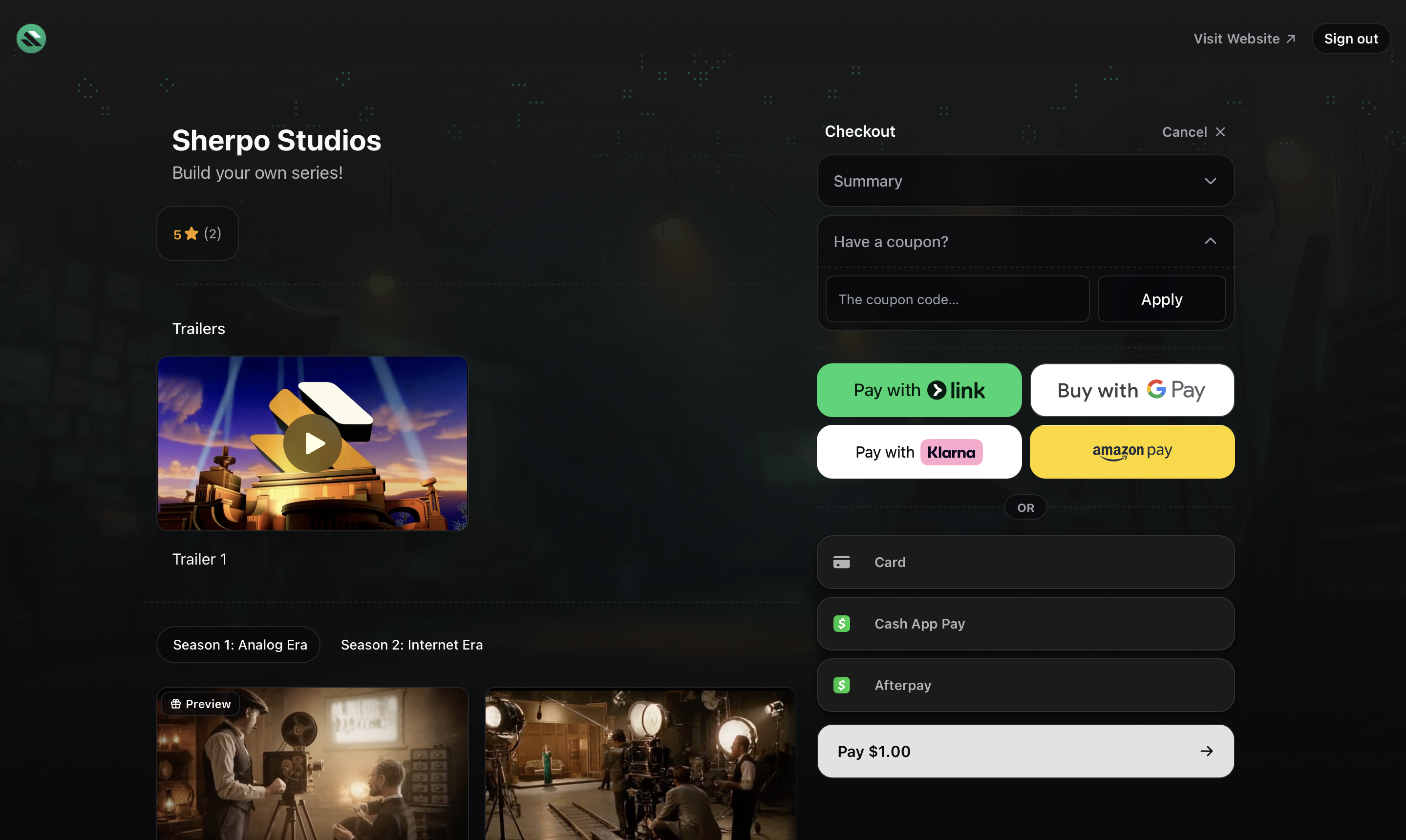This screenshot has width=1406, height=840.
Task: Select Pay with Klarna
Action: point(918,451)
